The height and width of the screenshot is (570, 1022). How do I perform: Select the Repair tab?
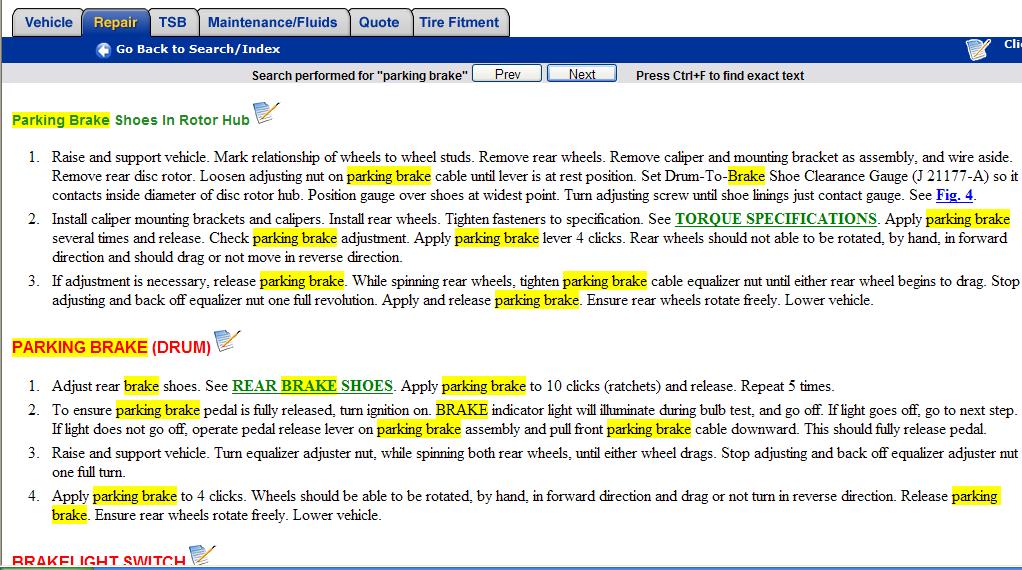coord(115,22)
